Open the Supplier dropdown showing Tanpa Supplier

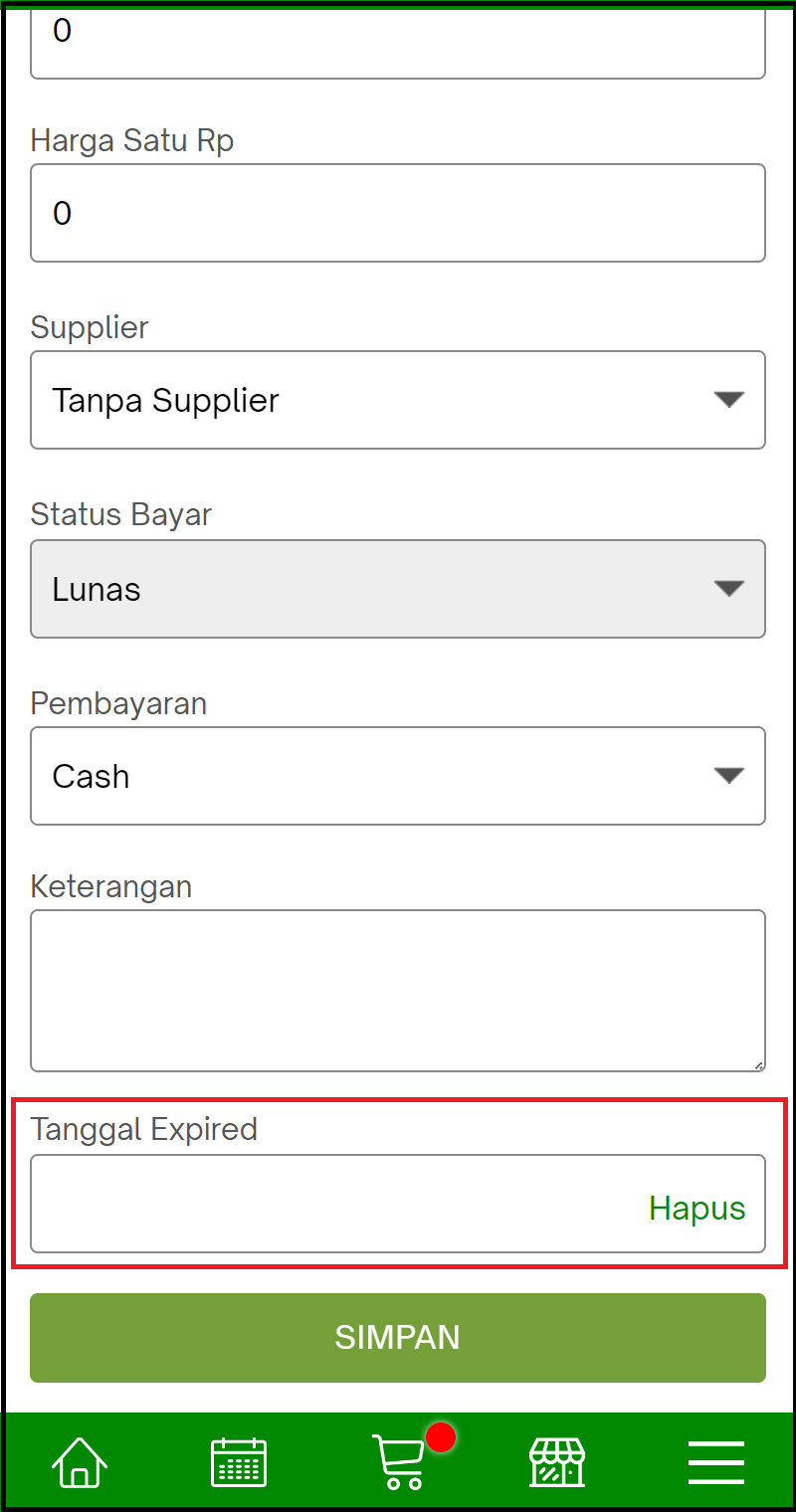click(398, 400)
